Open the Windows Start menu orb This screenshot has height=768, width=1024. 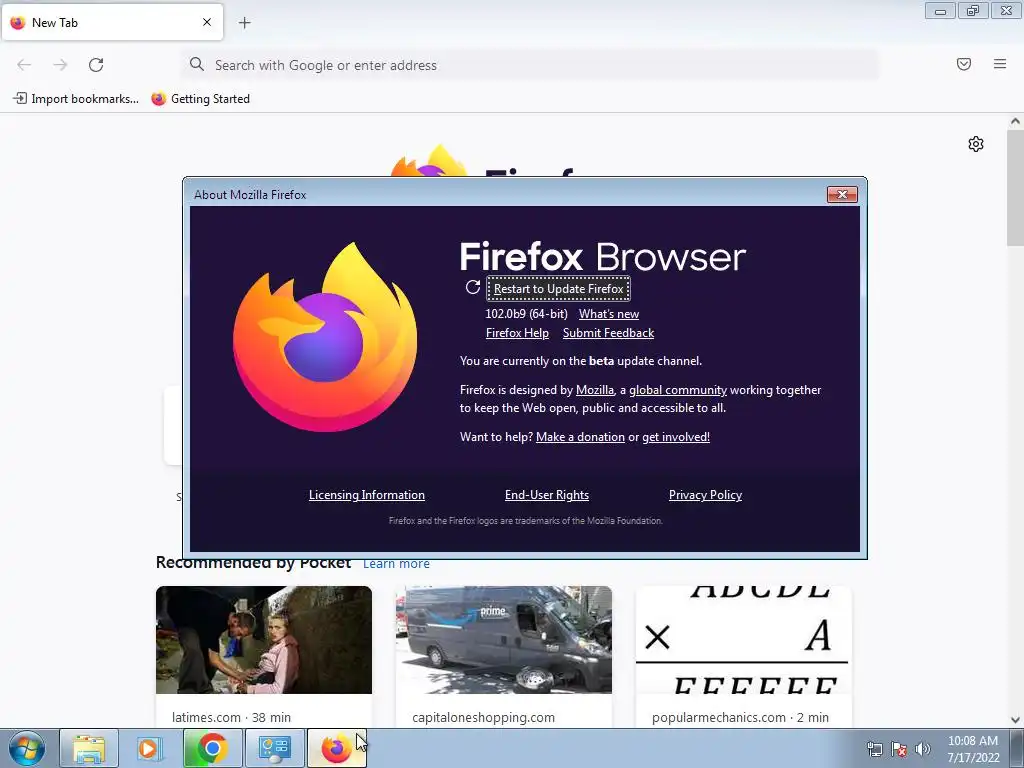pos(27,749)
